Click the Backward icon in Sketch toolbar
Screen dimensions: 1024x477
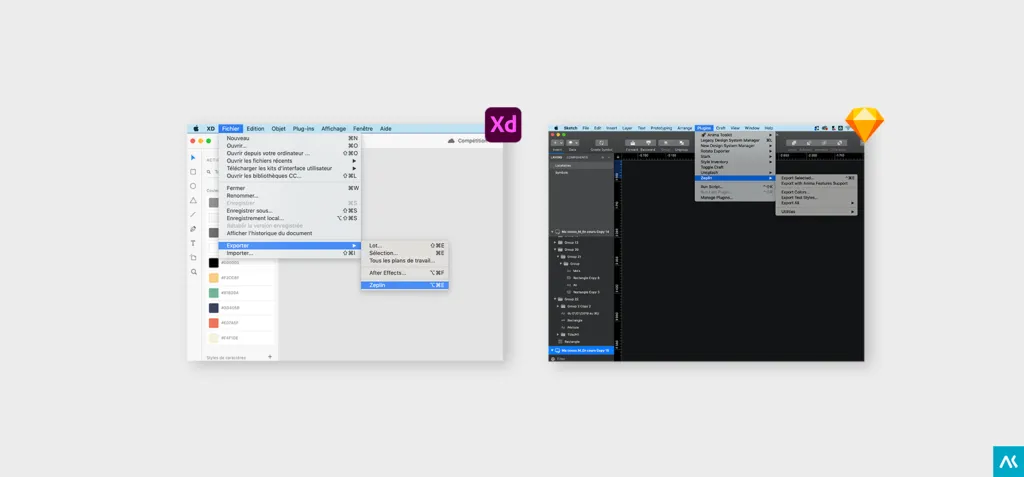point(648,142)
